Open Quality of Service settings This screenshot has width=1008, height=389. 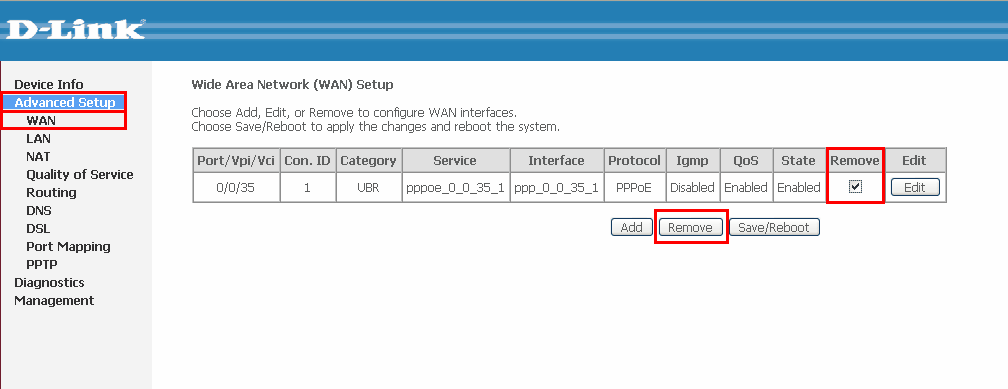point(80,174)
